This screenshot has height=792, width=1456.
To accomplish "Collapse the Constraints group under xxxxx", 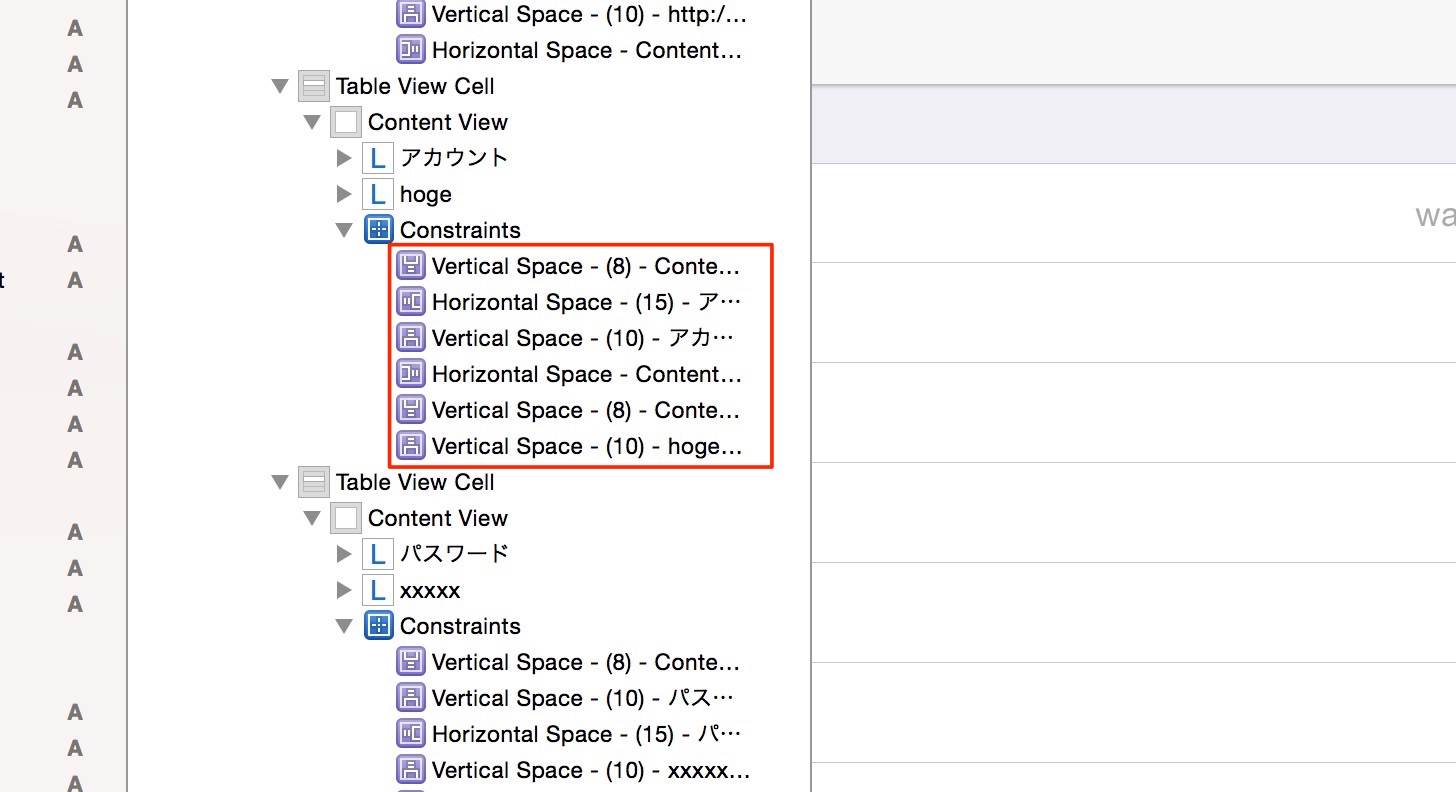I will 344,627.
